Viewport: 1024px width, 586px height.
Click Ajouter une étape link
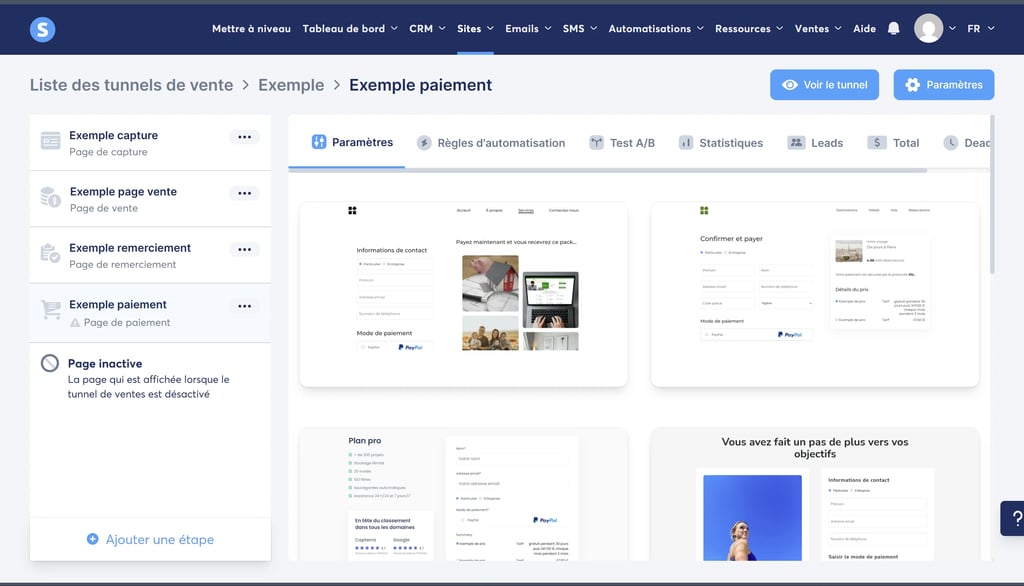[150, 539]
